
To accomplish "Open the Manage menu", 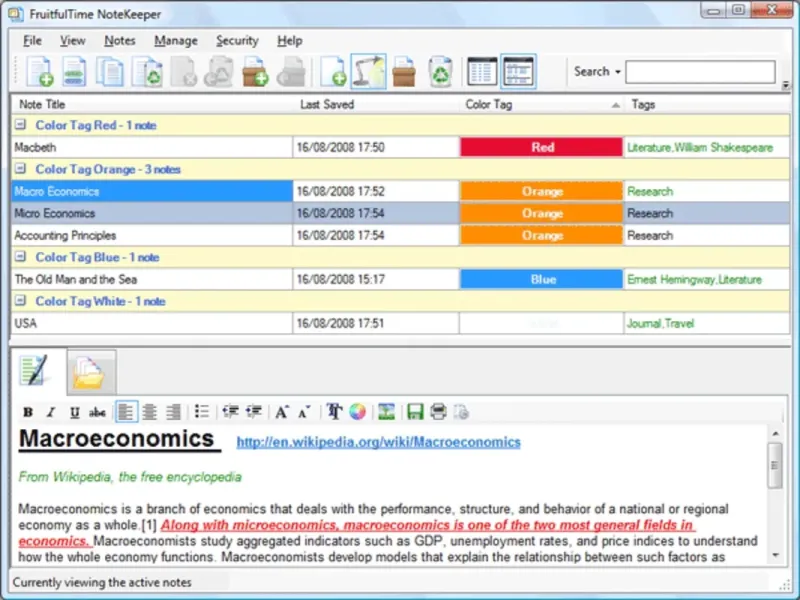I will [x=176, y=41].
